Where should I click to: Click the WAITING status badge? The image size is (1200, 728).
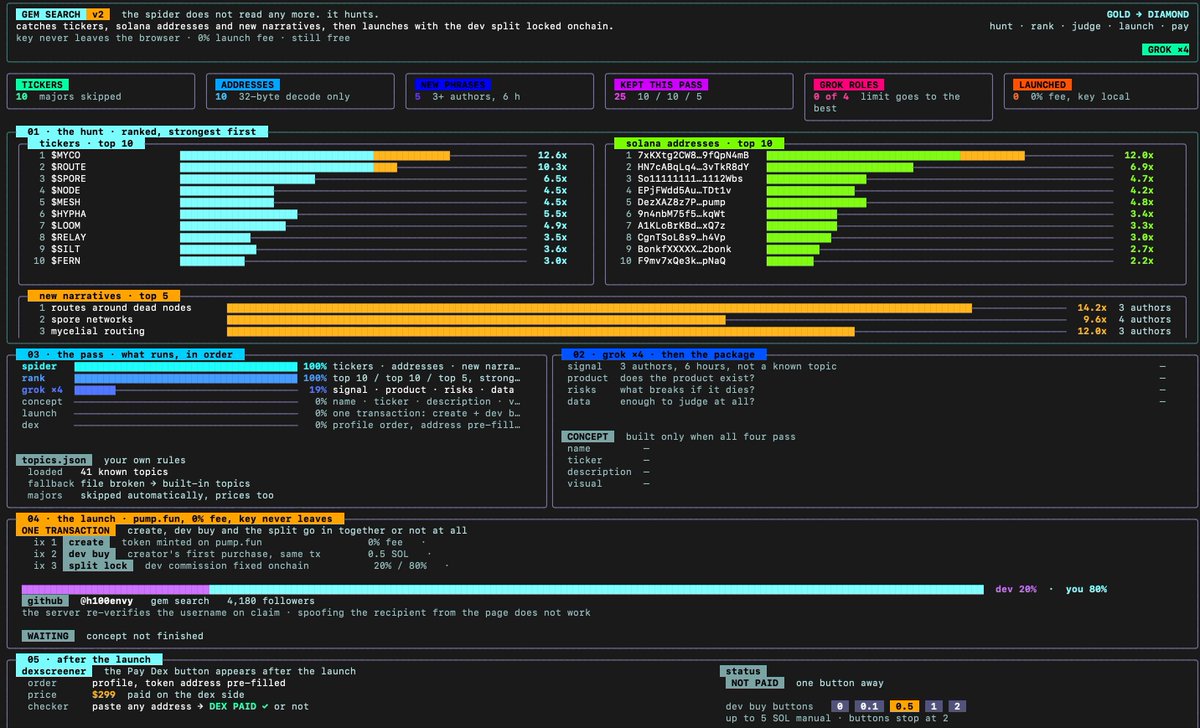tap(47, 636)
